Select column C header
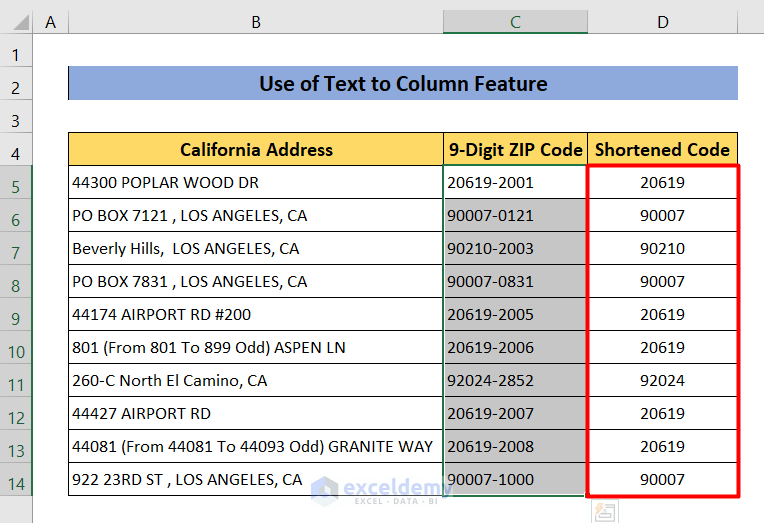 pos(515,22)
